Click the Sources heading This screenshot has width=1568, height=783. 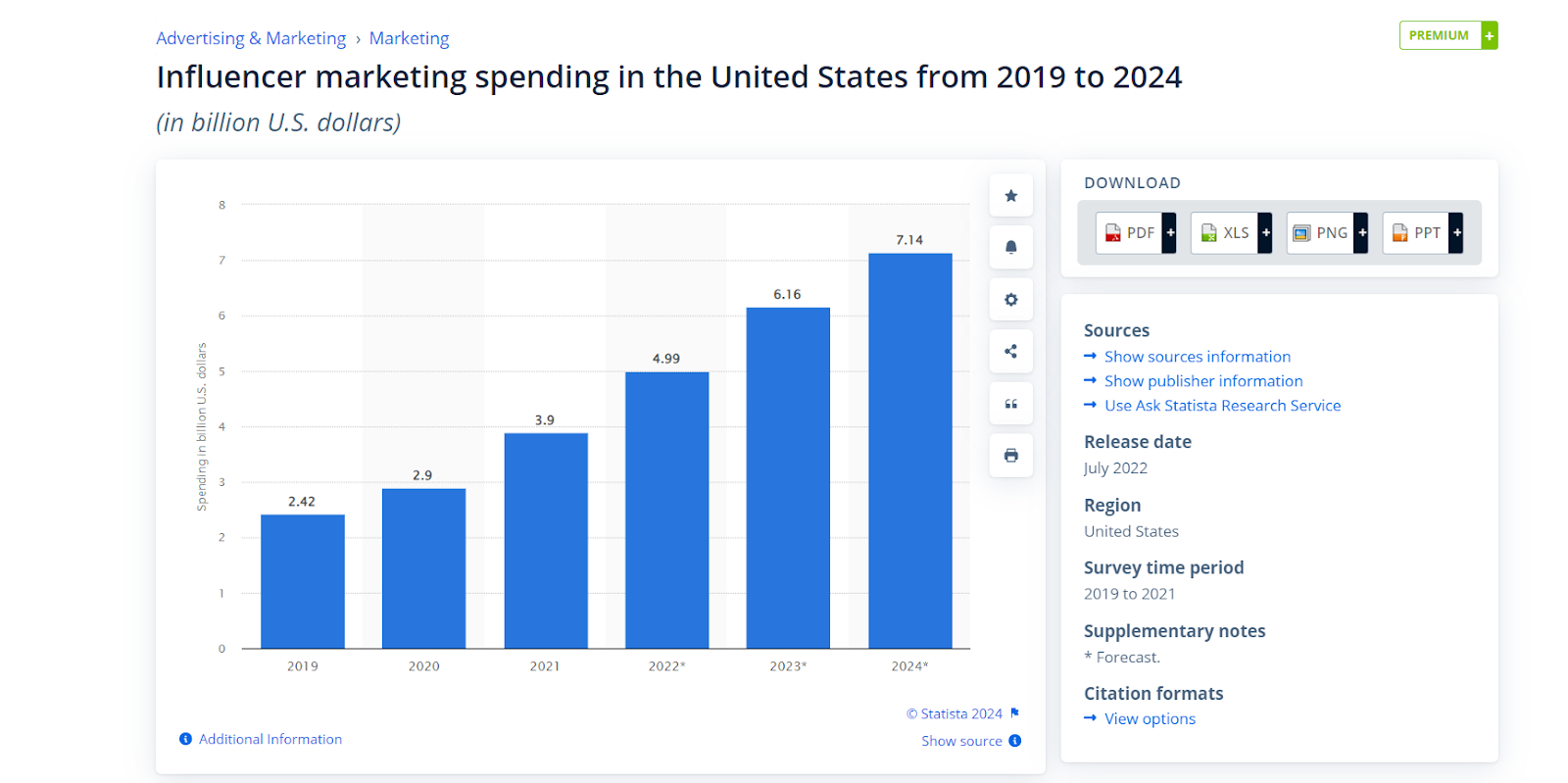coord(1116,330)
